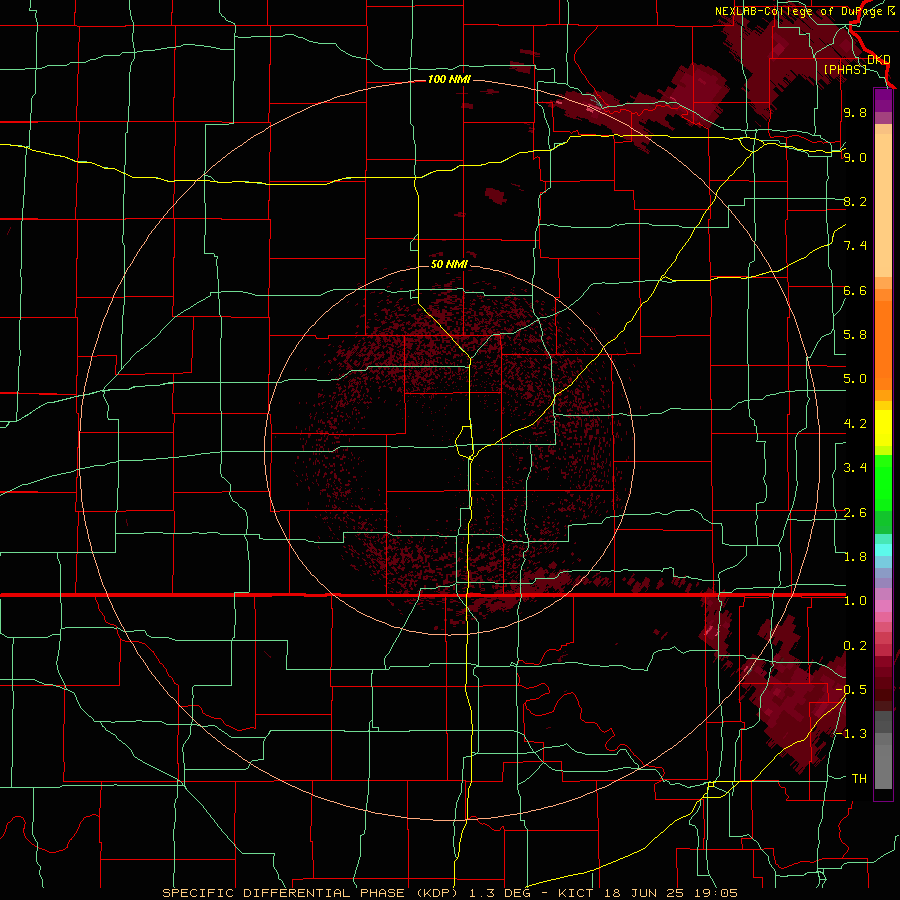
Task: Click the 7.4 scale value
Action: click(x=855, y=246)
